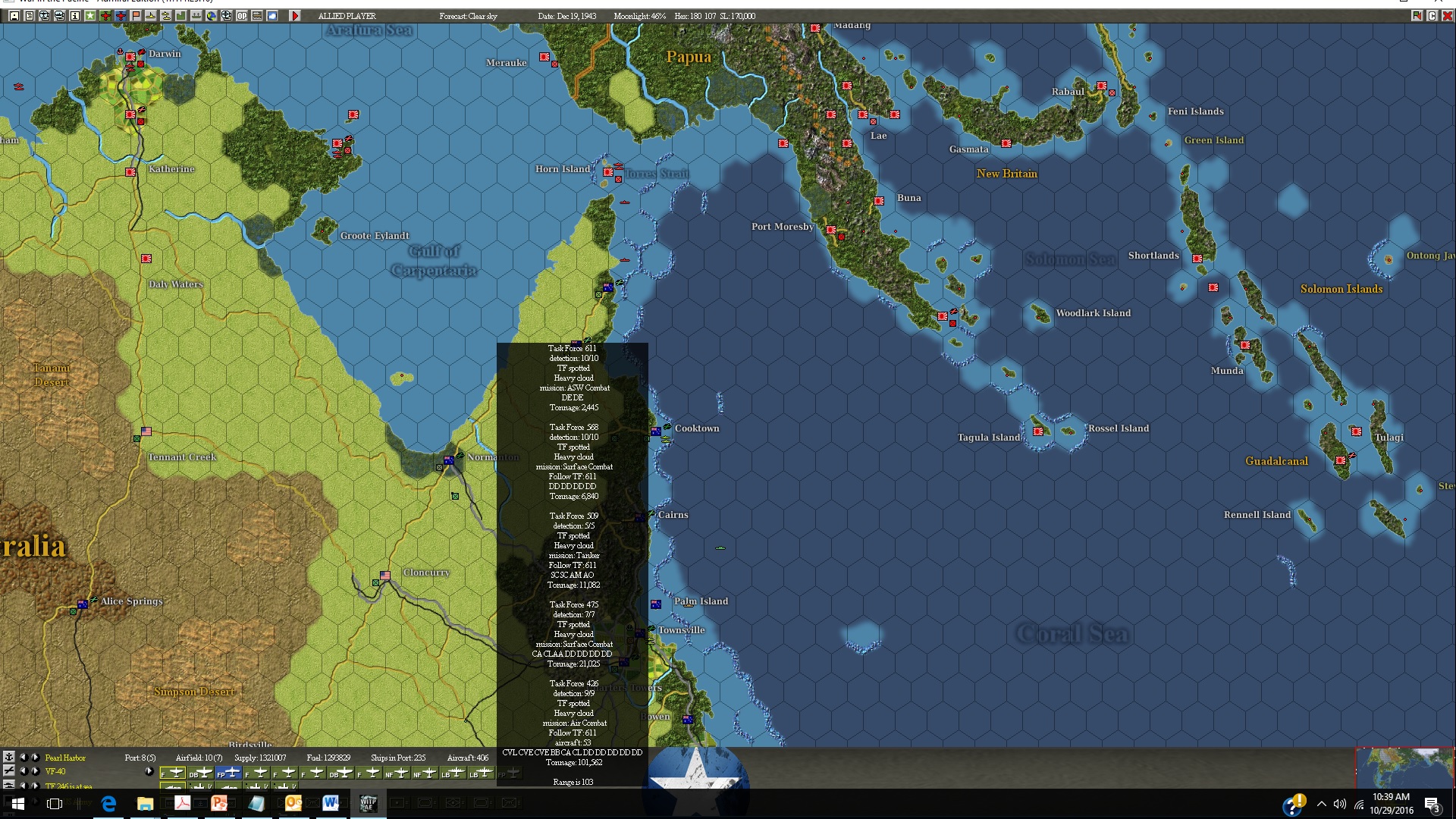Click the weather cloud toolbar icon
Viewport: 1456px width, 819px height.
(x=272, y=15)
